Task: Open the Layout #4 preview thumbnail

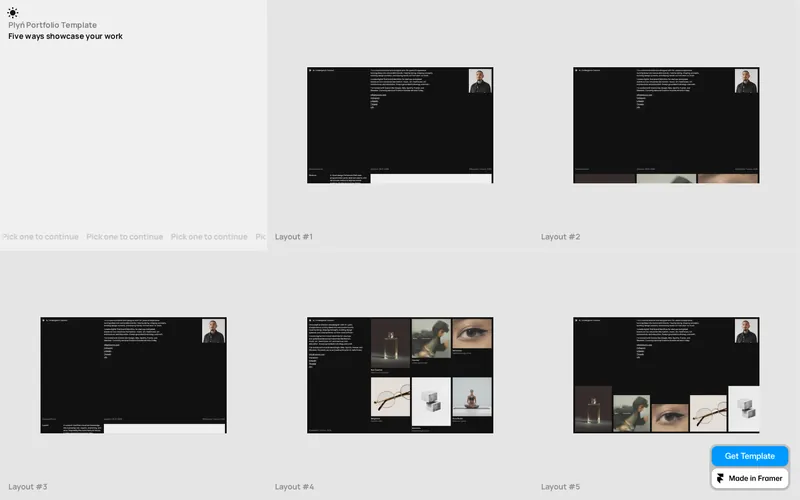Action: (x=400, y=375)
